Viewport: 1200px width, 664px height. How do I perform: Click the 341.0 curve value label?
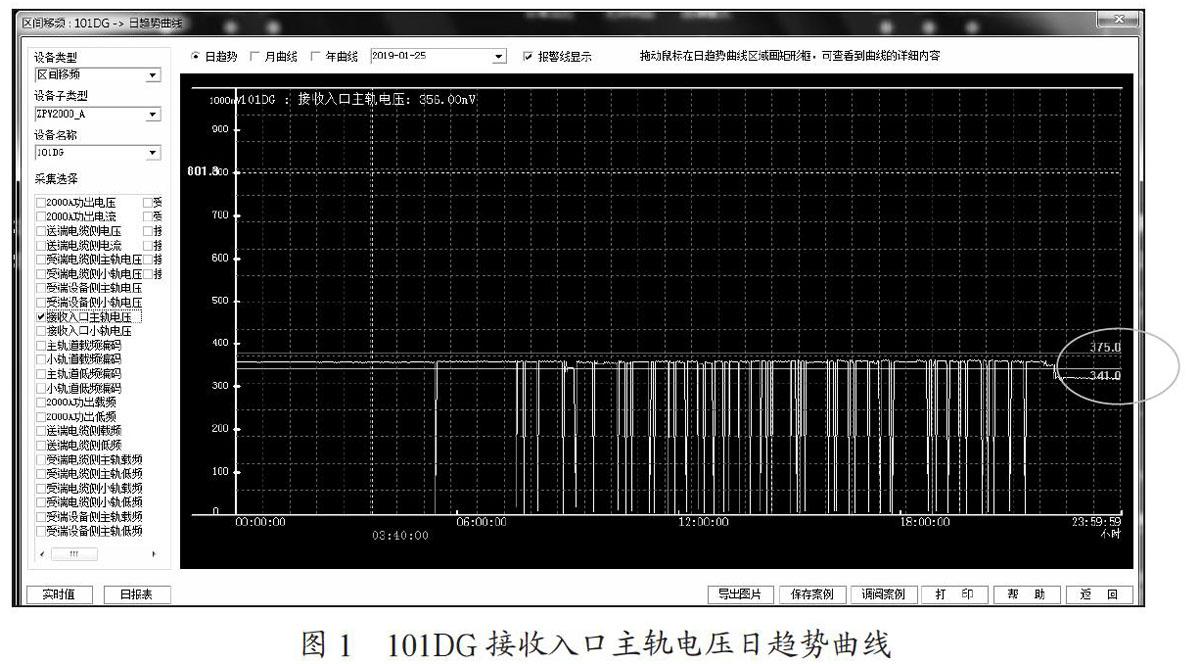[x=1104, y=376]
